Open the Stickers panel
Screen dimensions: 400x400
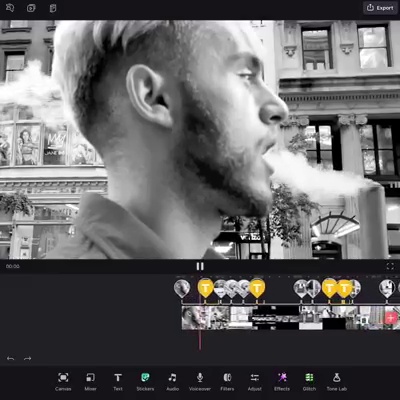pos(145,382)
